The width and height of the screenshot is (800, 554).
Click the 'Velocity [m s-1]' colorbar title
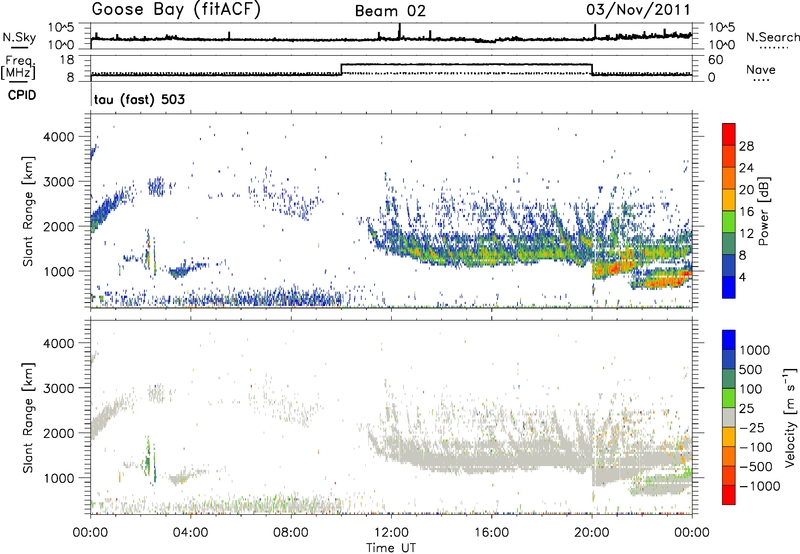click(790, 417)
